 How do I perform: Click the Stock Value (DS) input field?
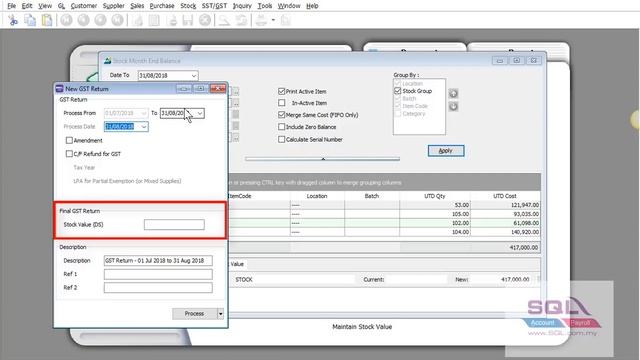click(174, 224)
